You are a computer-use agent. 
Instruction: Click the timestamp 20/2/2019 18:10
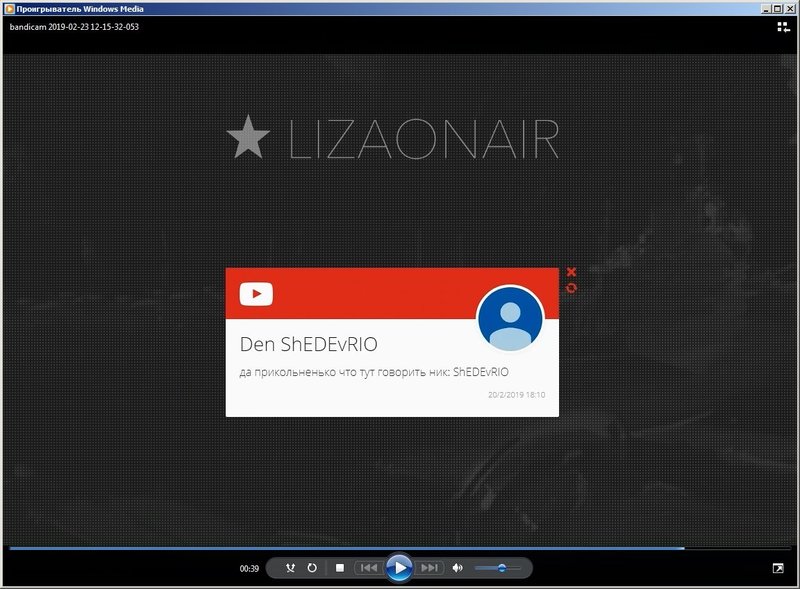point(516,395)
